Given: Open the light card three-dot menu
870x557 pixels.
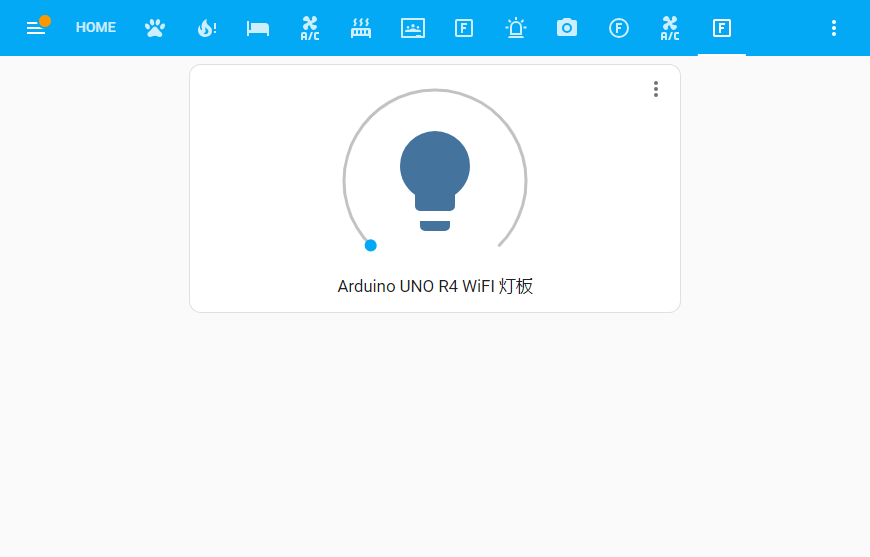Looking at the screenshot, I should [656, 89].
